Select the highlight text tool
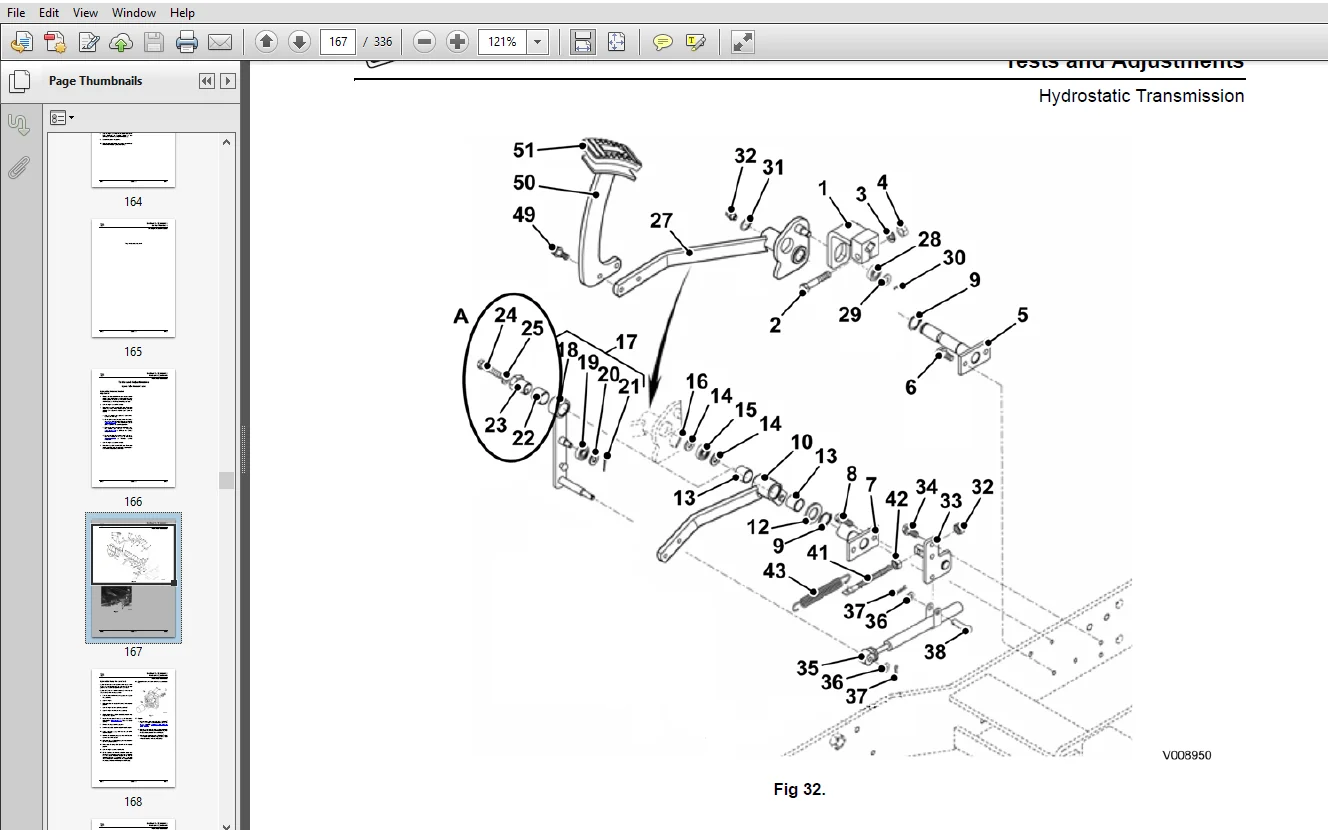This screenshot has width=1328, height=830. pos(696,42)
